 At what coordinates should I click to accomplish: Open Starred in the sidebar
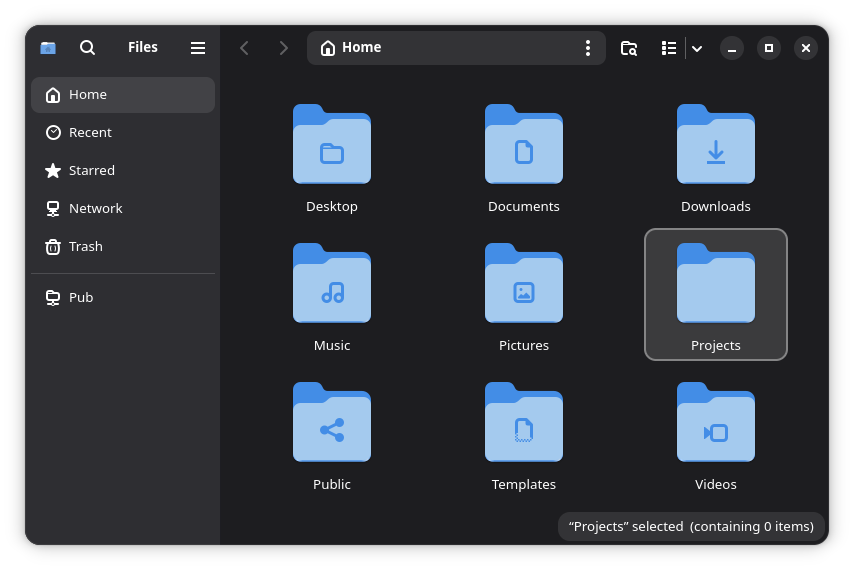(123, 170)
